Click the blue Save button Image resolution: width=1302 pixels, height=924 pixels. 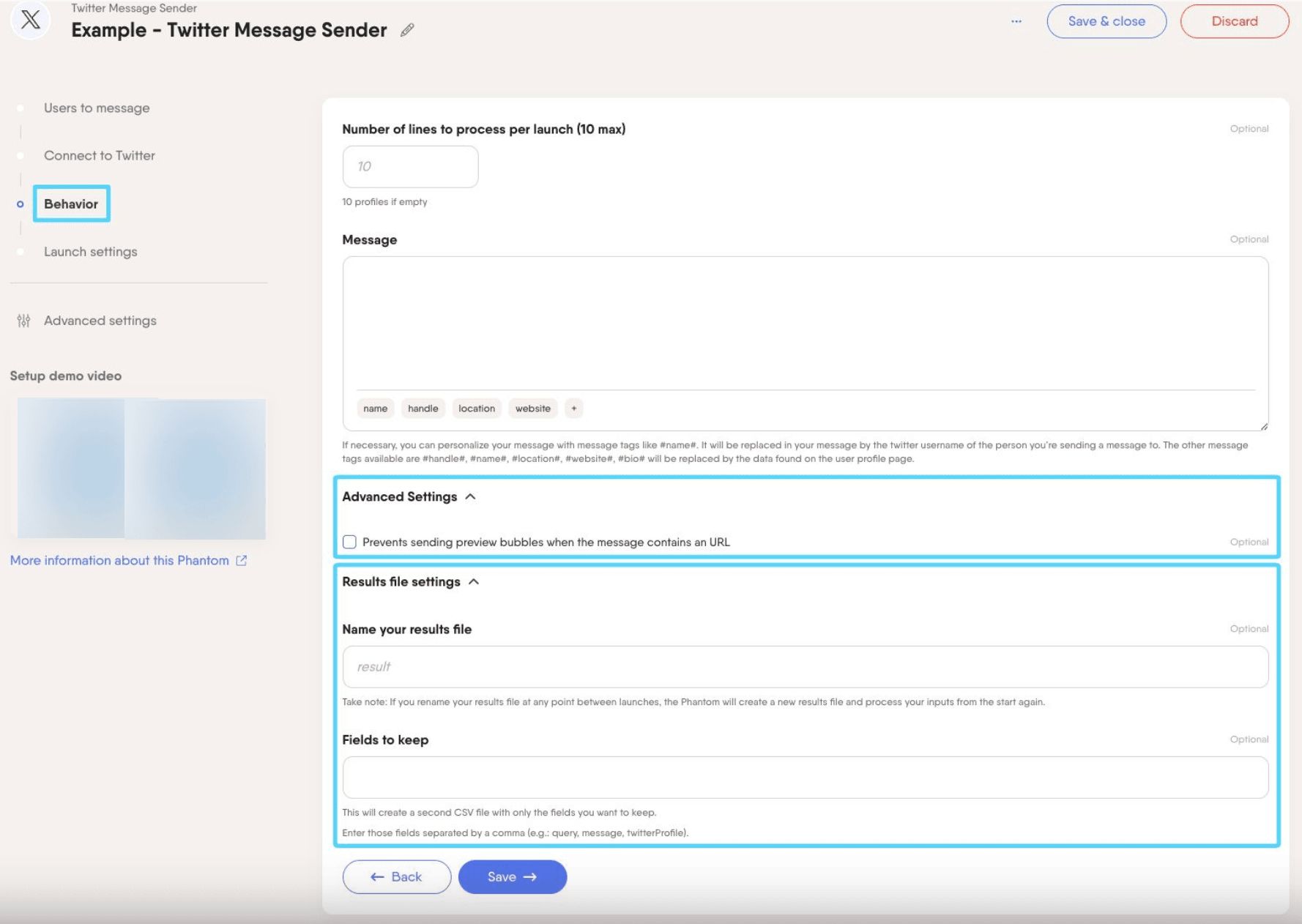click(513, 876)
